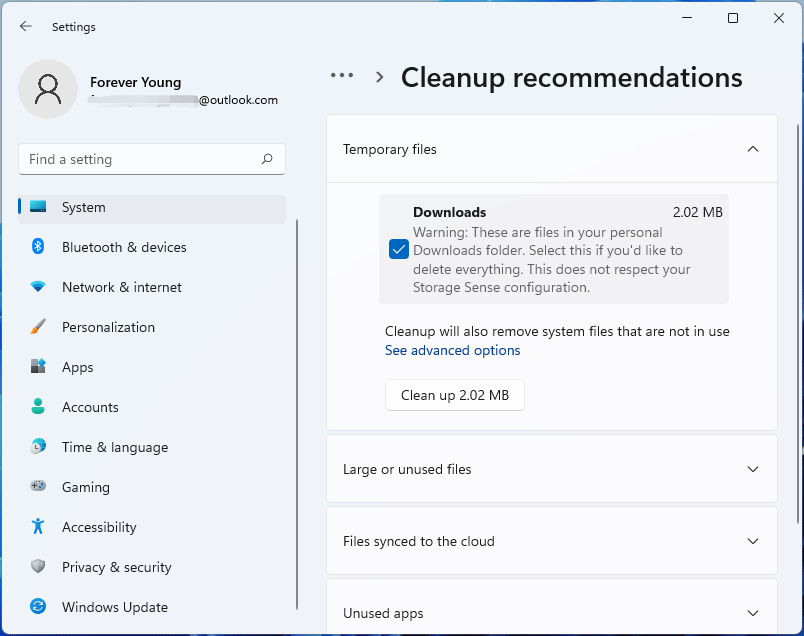Viewport: 804px width, 636px height.
Task: Click the breadcrumb ellipsis button
Action: pos(342,76)
